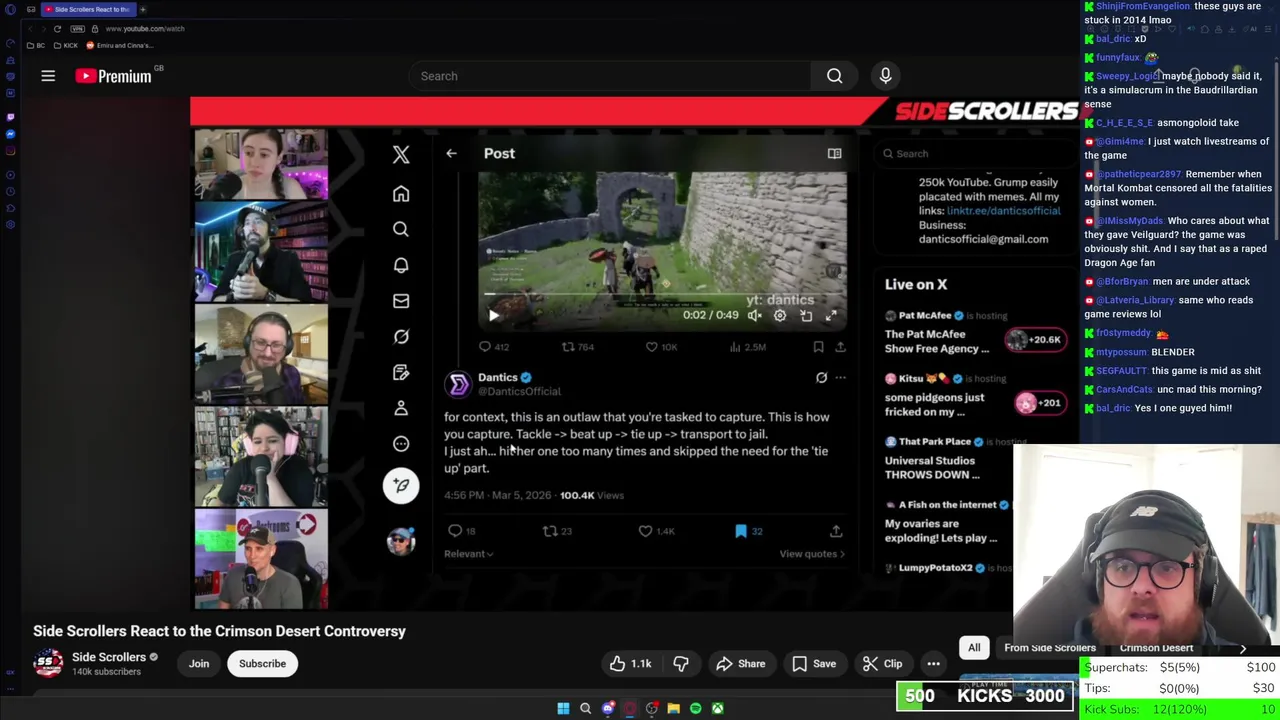1280x720 pixels.
Task: Select From Side Scrollers chip
Action: pyautogui.click(x=1050, y=648)
